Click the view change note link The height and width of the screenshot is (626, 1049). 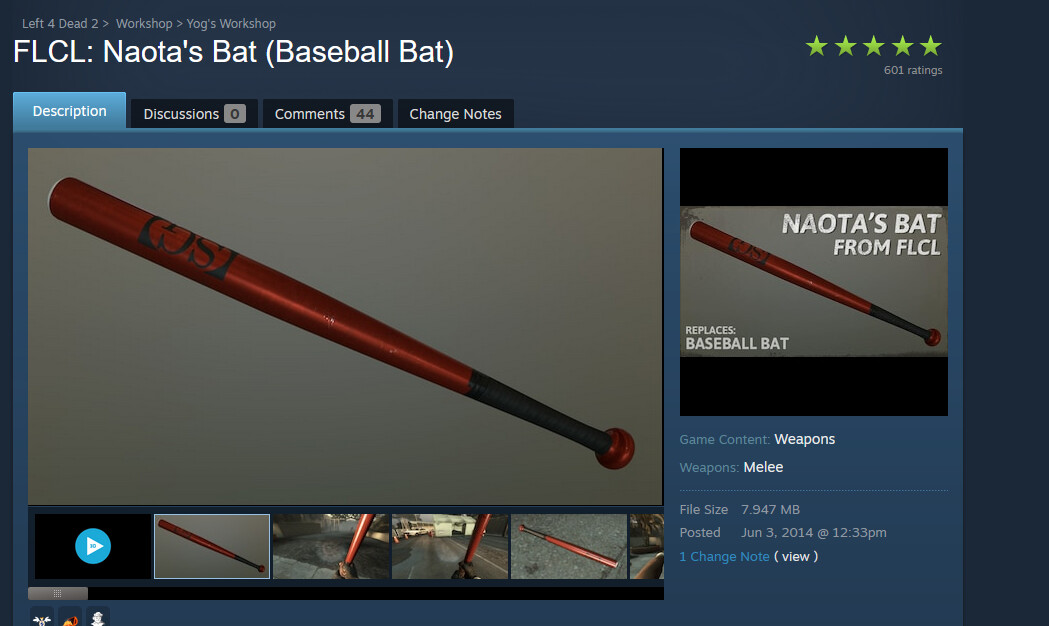(795, 556)
